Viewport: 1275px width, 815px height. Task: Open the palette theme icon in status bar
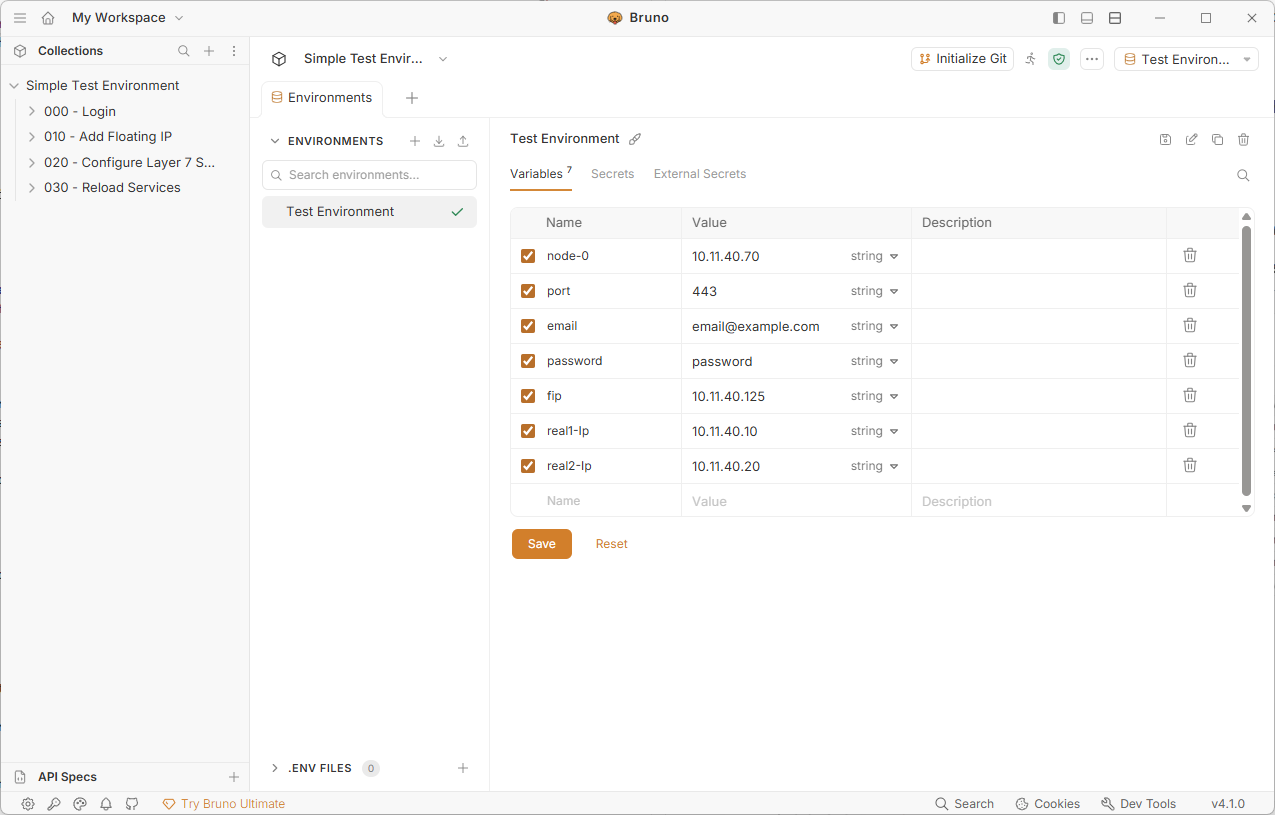(x=80, y=804)
